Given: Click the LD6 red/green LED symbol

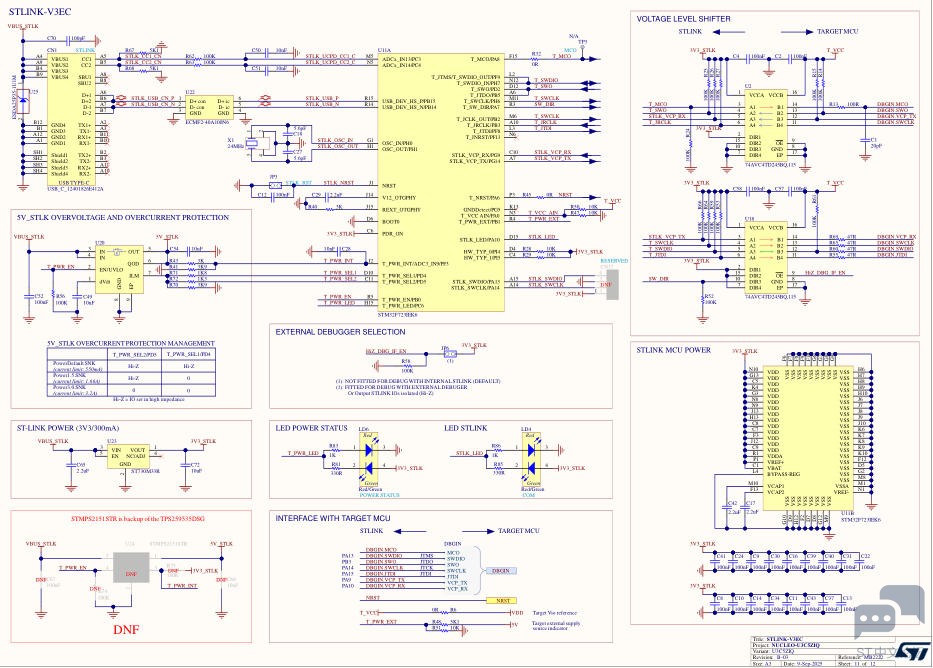Looking at the screenshot, I should pyautogui.click(x=368, y=459).
